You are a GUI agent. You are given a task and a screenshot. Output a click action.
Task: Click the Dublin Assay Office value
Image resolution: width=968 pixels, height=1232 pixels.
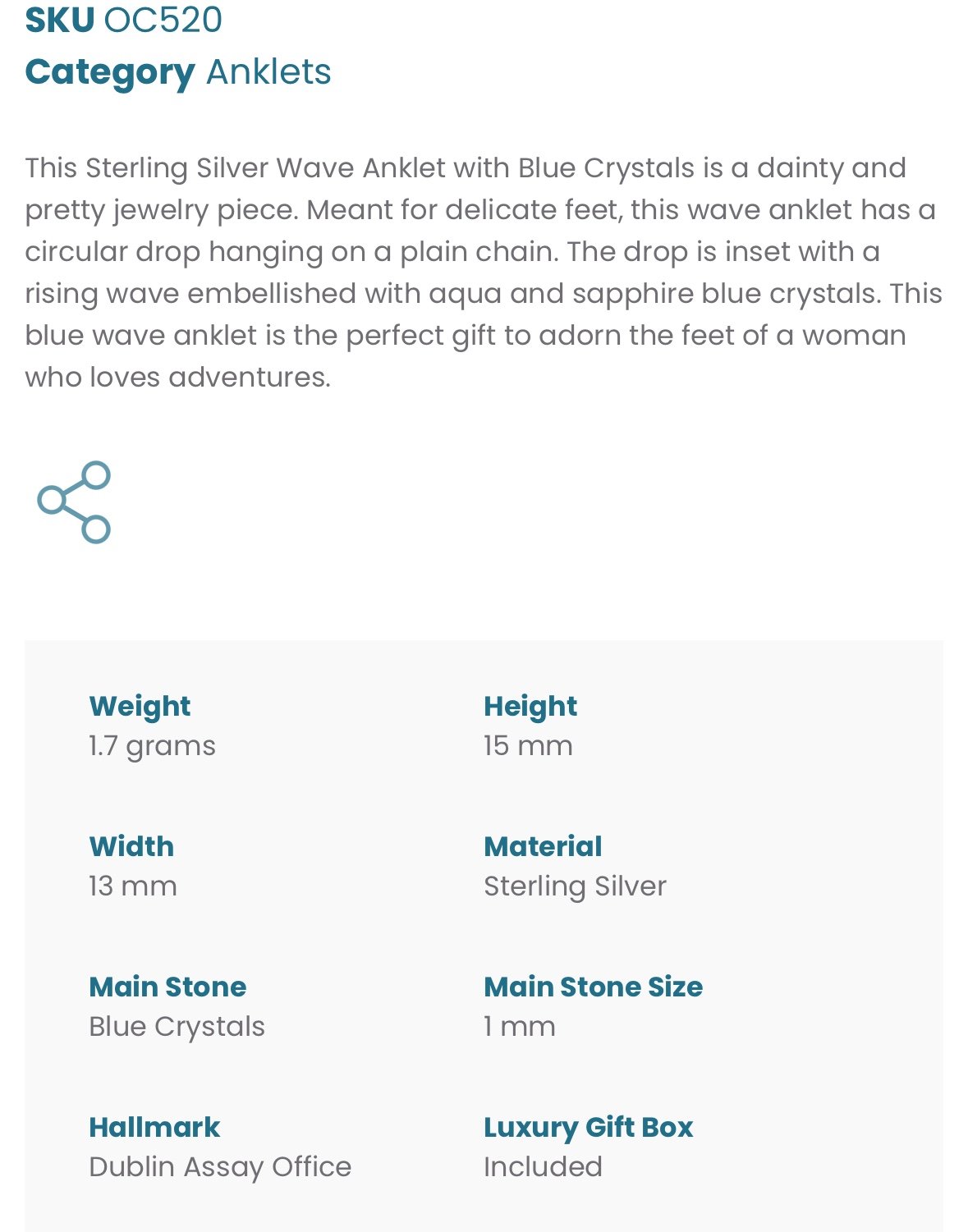220,1167
